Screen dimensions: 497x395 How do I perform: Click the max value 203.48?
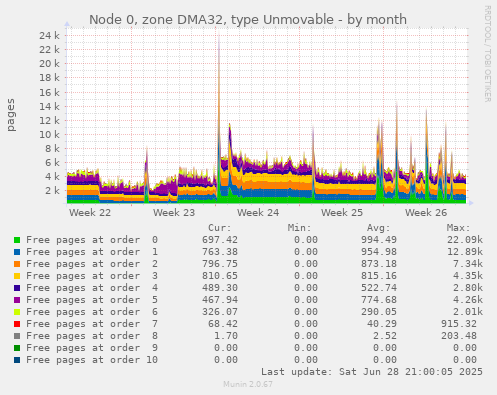(x=459, y=336)
